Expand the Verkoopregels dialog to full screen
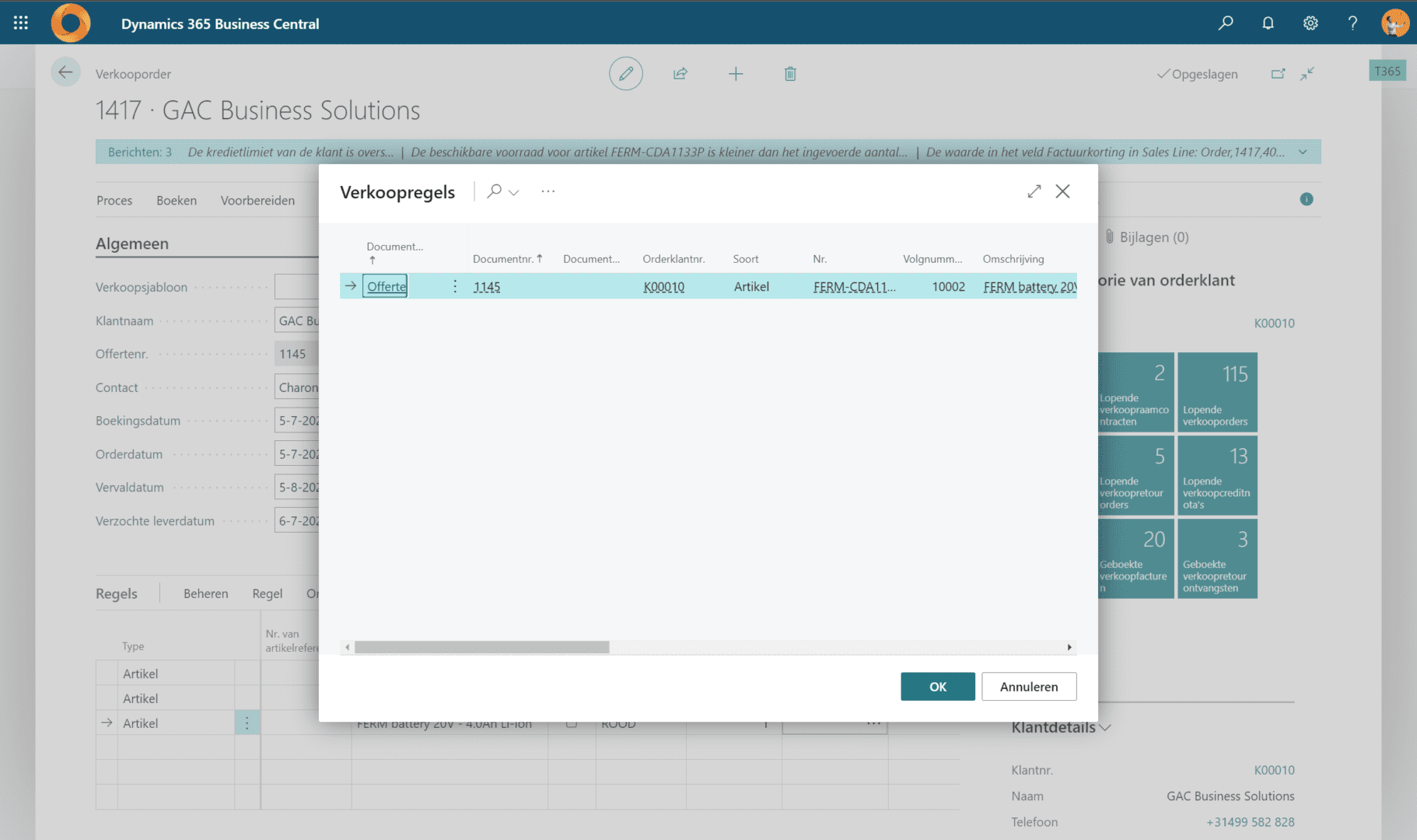This screenshot has height=840, width=1417. point(1034,191)
